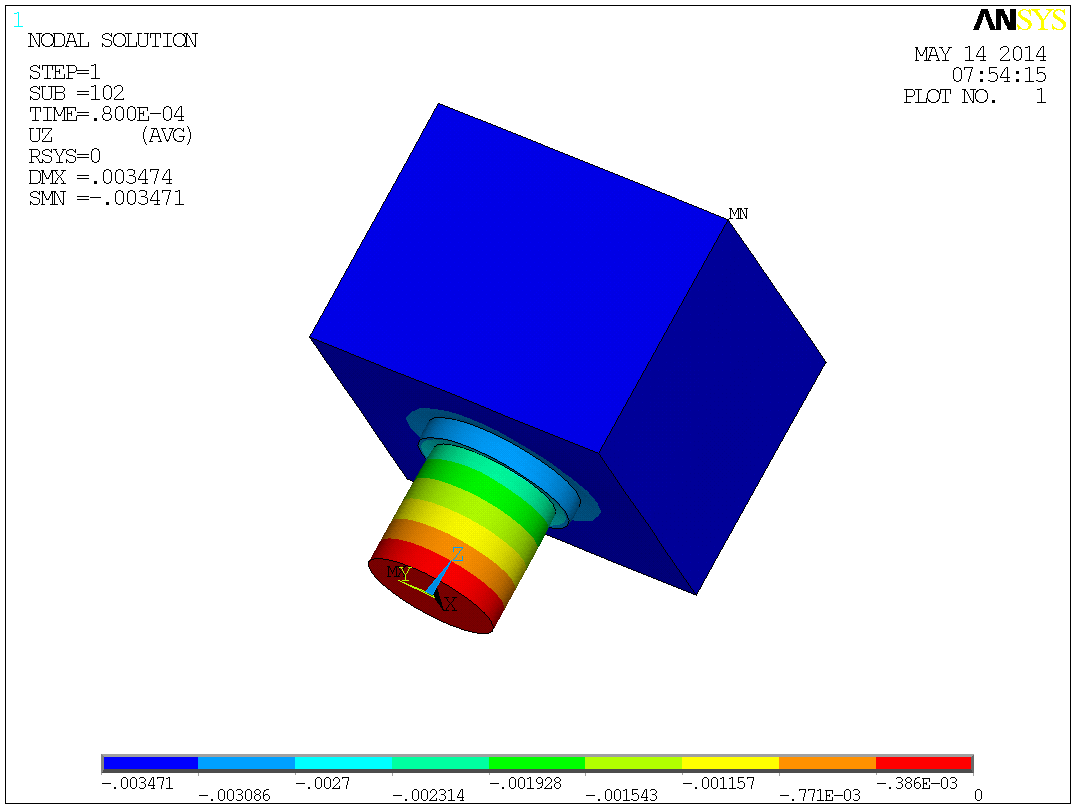The width and height of the screenshot is (1077, 810).
Task: Click the legend value '-.386E-03'
Action: [x=917, y=784]
